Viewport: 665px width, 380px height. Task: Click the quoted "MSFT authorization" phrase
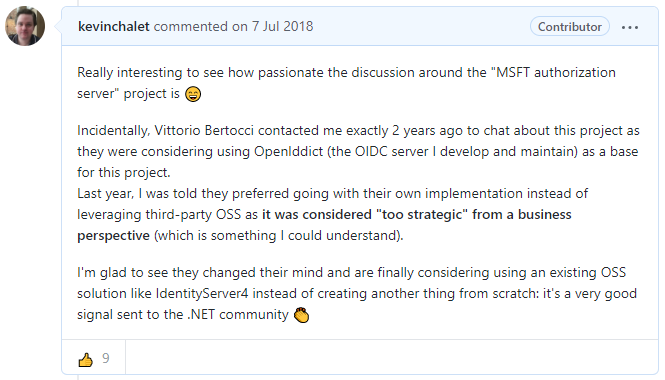553,73
